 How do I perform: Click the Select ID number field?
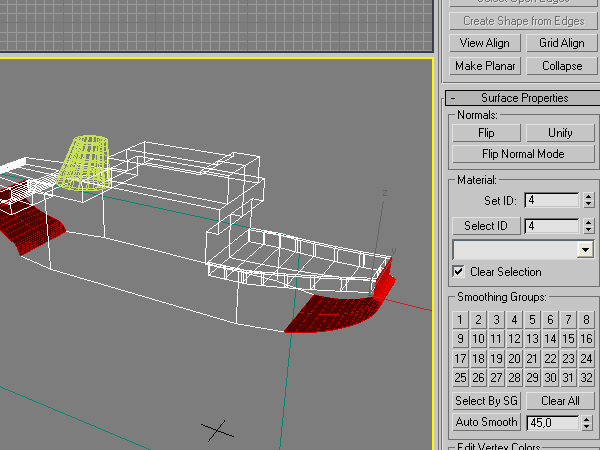coord(551,226)
